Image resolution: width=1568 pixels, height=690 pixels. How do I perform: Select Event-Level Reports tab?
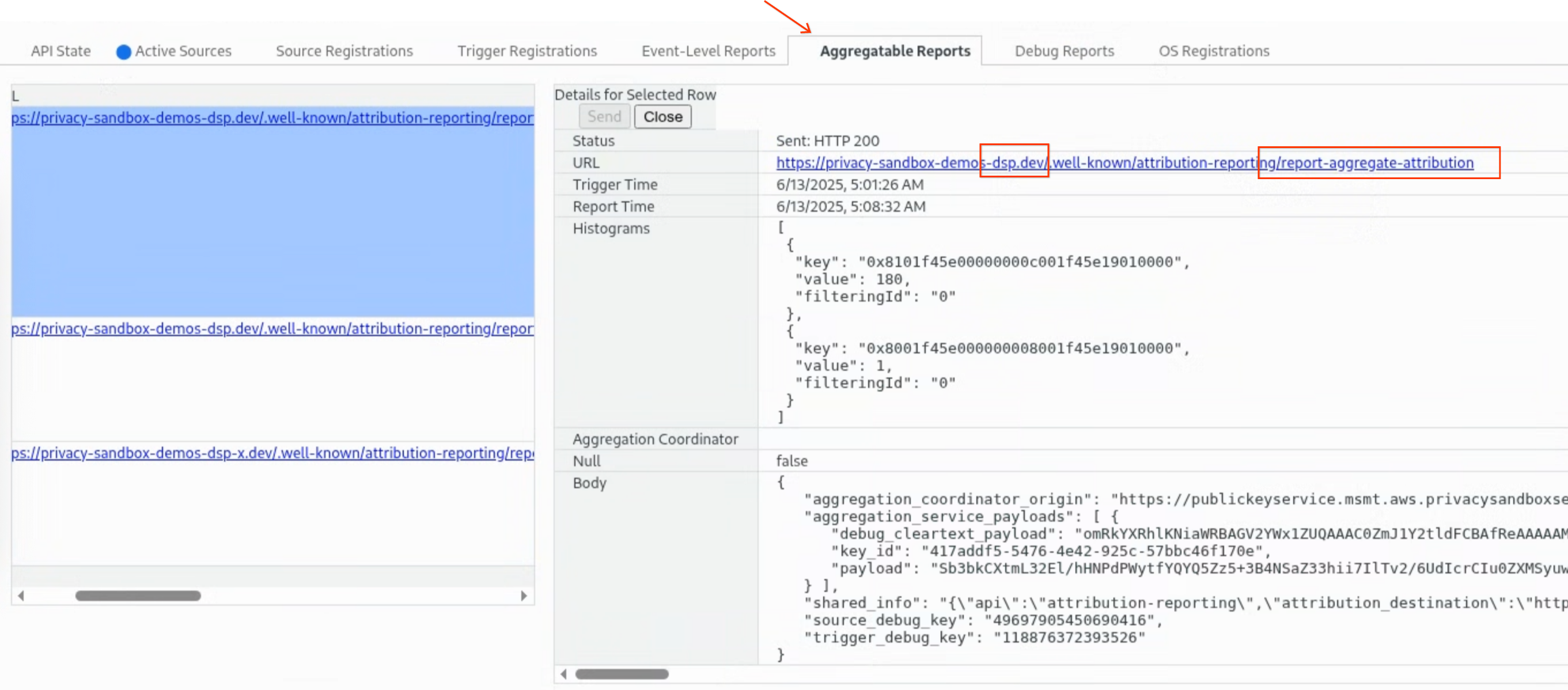(708, 51)
